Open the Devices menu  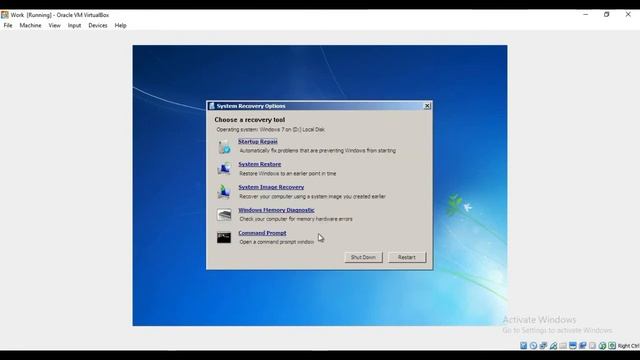coord(98,25)
